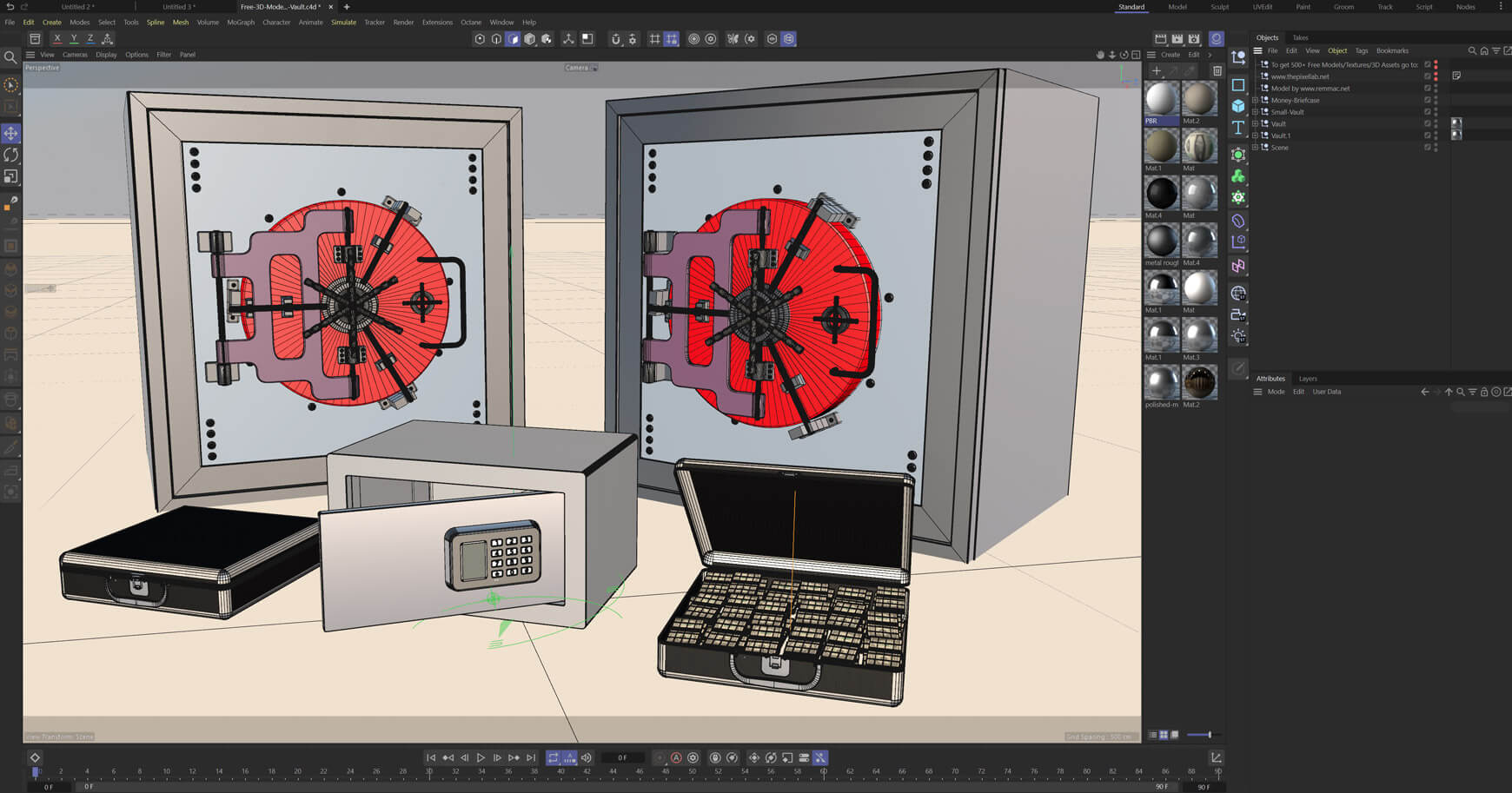Click the home icon in Objects panel
Image resolution: width=1512 pixels, height=793 pixels.
tap(1484, 50)
